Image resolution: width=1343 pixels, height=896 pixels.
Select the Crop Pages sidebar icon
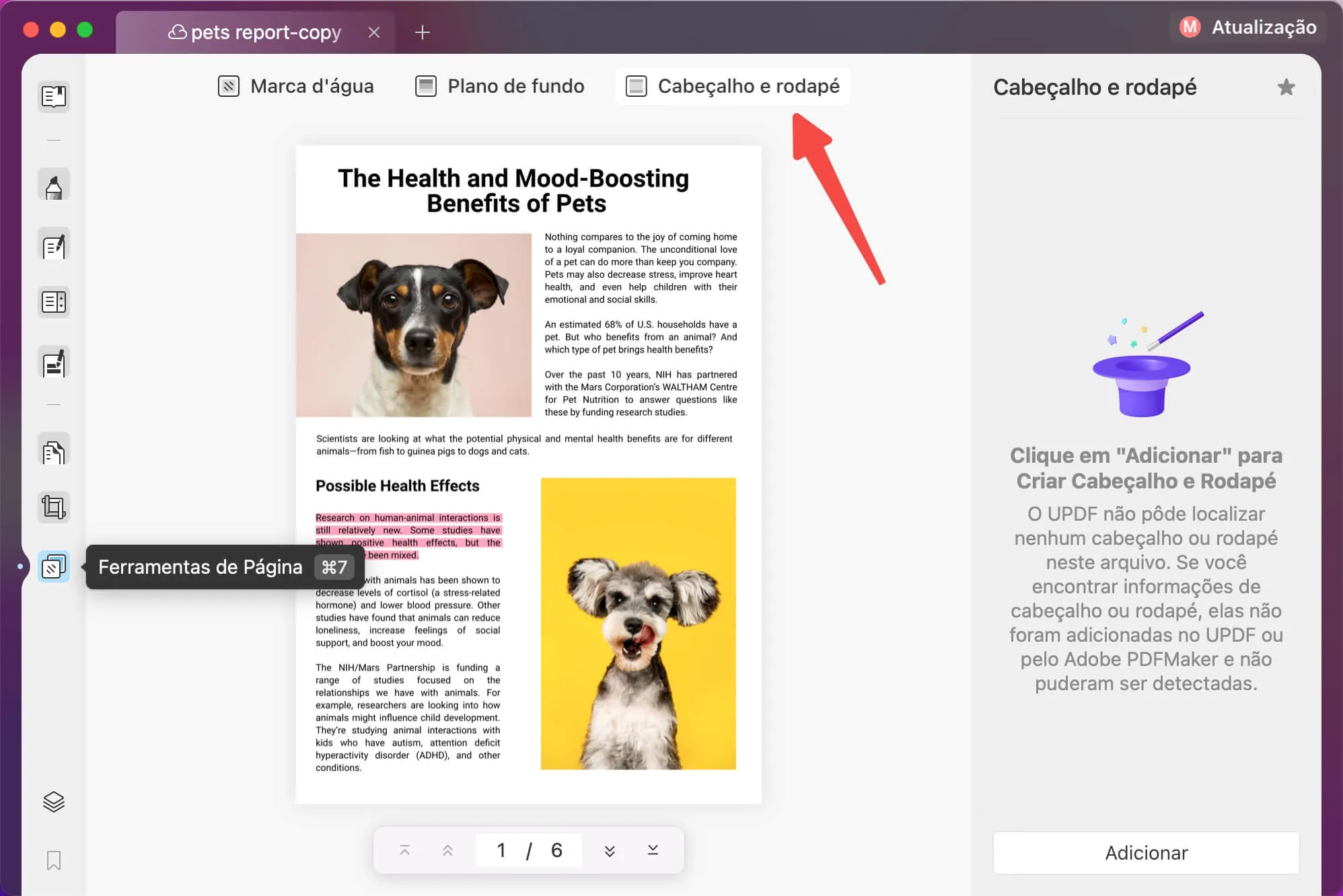[x=54, y=507]
